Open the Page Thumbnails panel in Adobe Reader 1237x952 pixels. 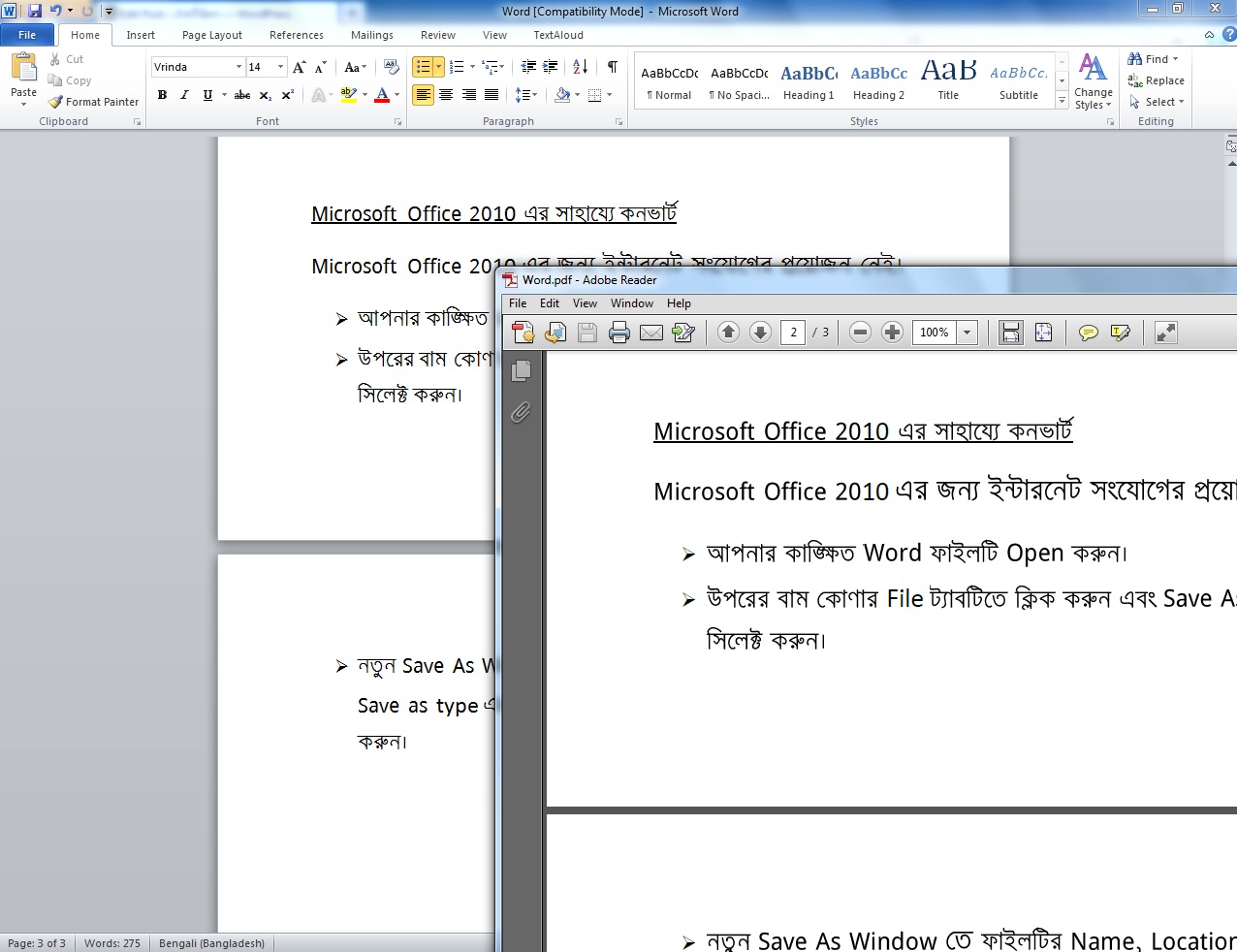coord(521,370)
